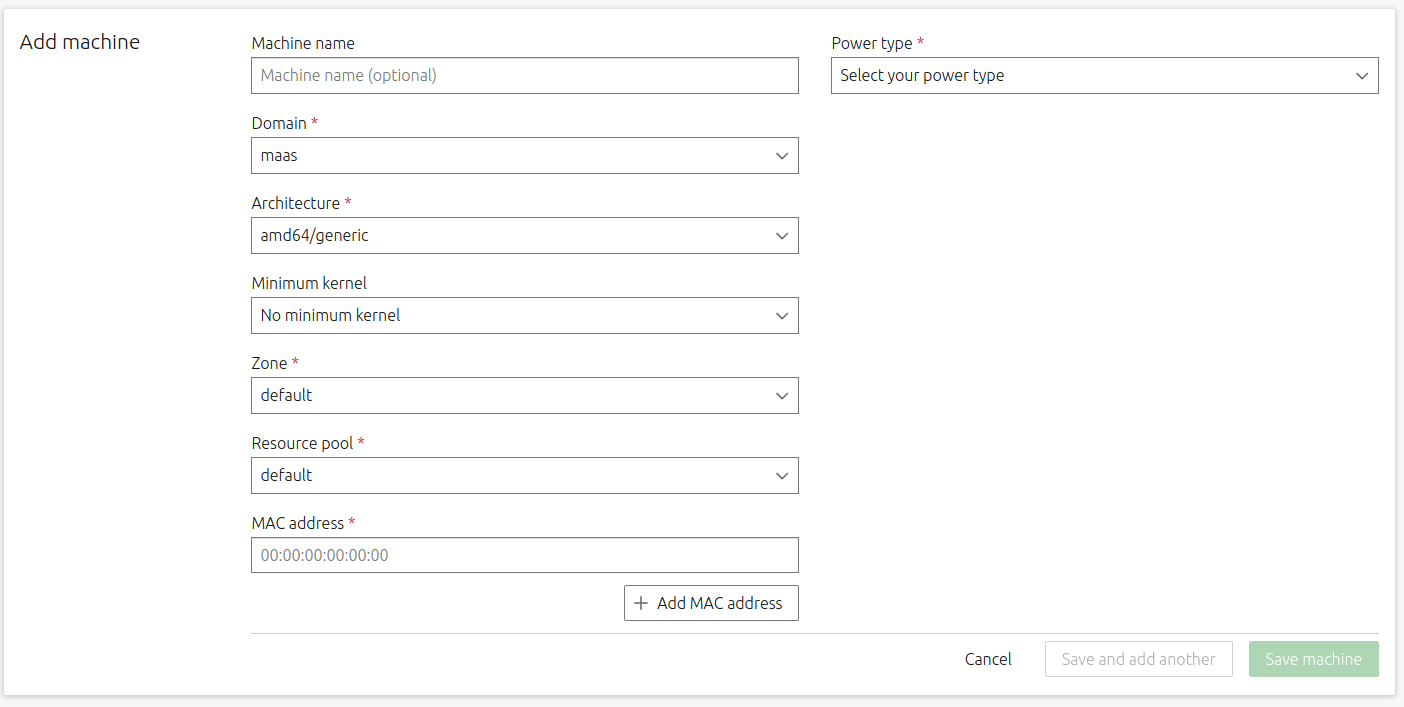1404x707 pixels.
Task: Open the Domain dropdown showing maas
Action: (x=525, y=155)
